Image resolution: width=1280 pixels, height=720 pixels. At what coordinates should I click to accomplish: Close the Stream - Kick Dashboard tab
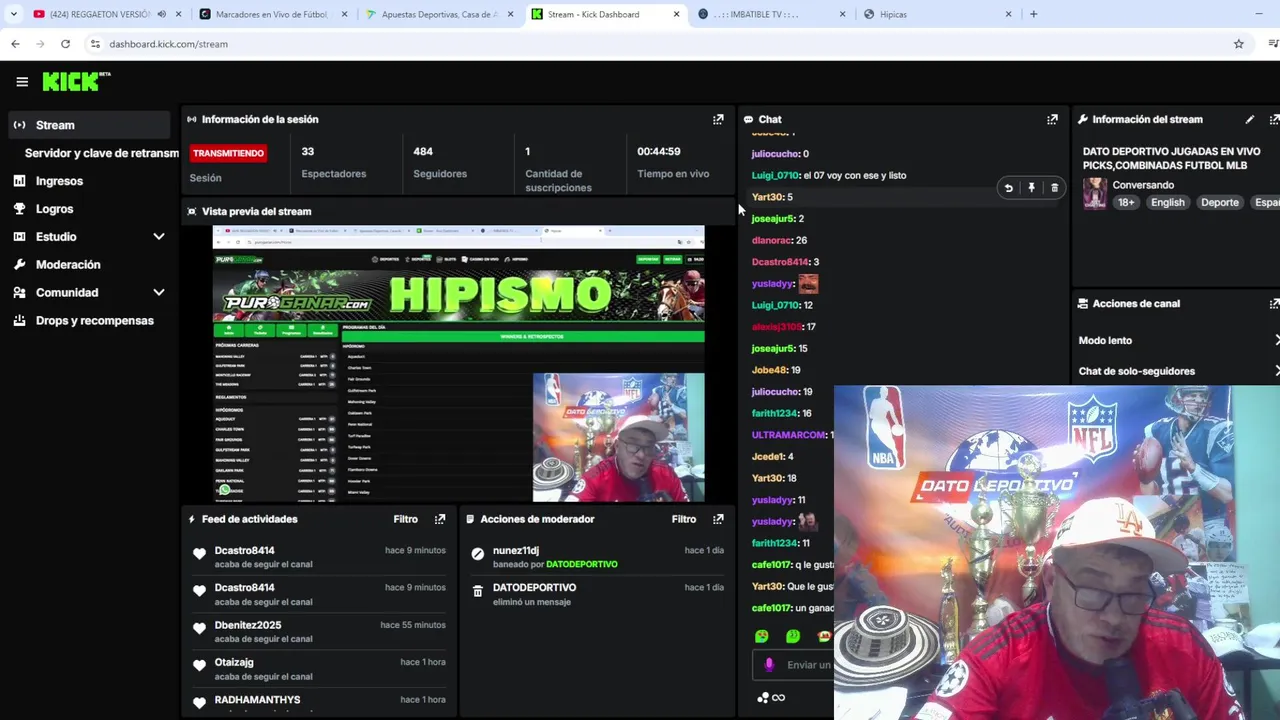(677, 14)
